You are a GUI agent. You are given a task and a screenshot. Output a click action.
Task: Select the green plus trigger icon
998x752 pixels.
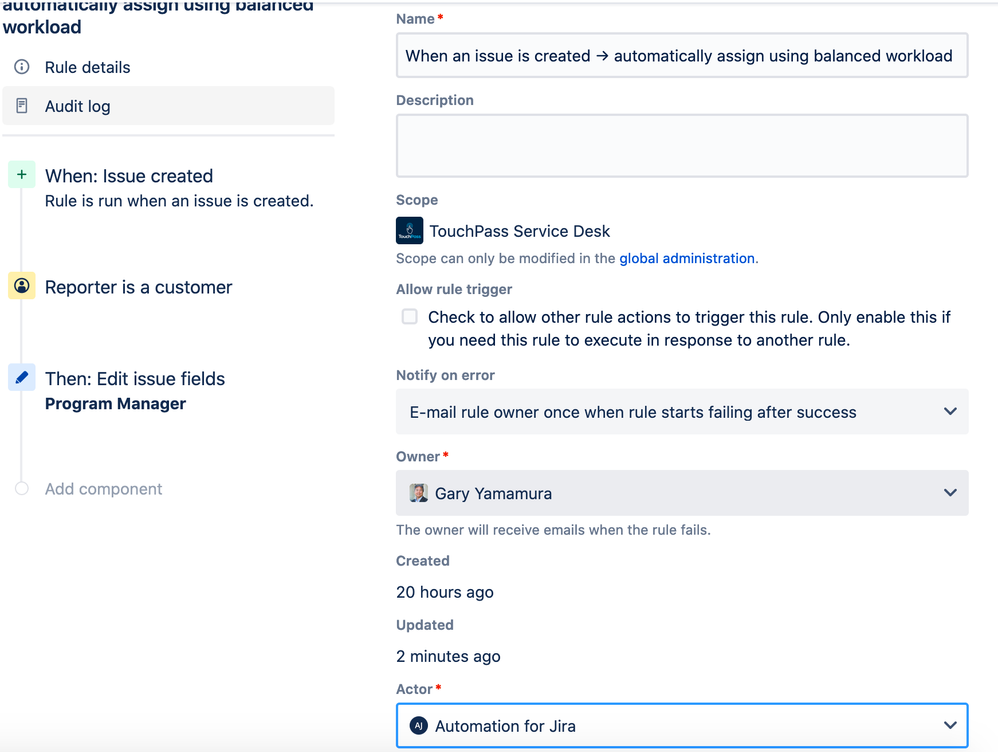pos(22,174)
